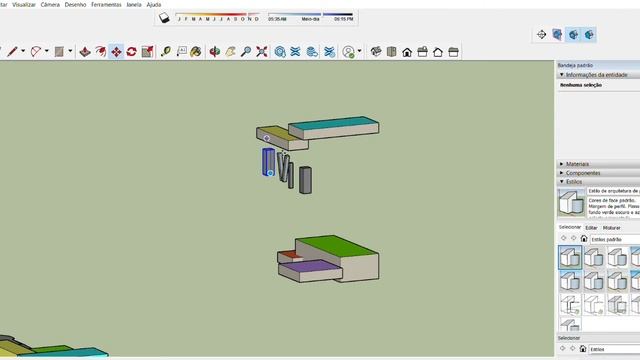Switch to the Misturar styles tab
640x360 pixels.
611,228
